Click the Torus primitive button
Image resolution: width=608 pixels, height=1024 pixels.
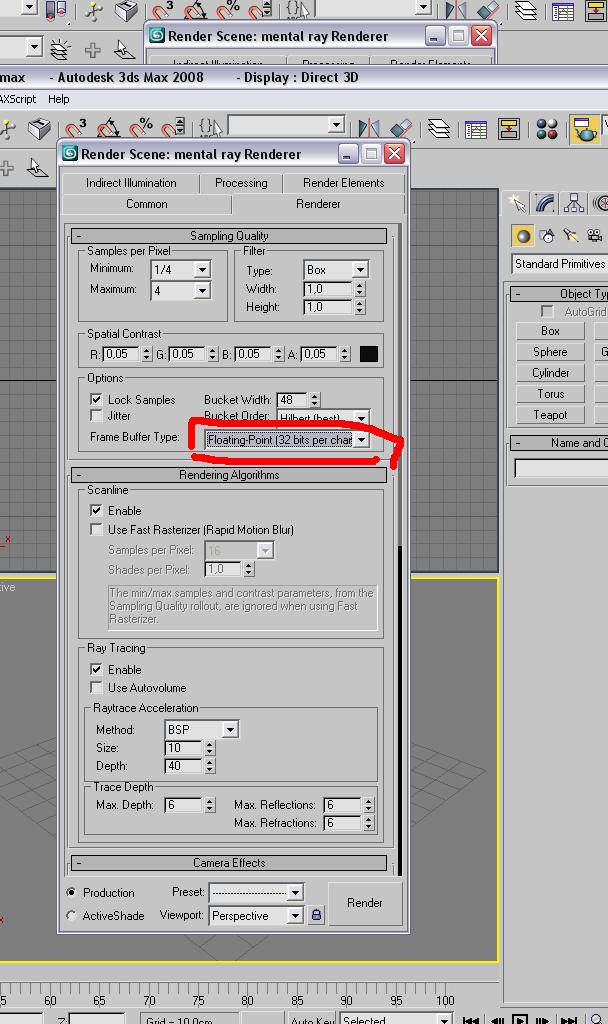click(550, 393)
